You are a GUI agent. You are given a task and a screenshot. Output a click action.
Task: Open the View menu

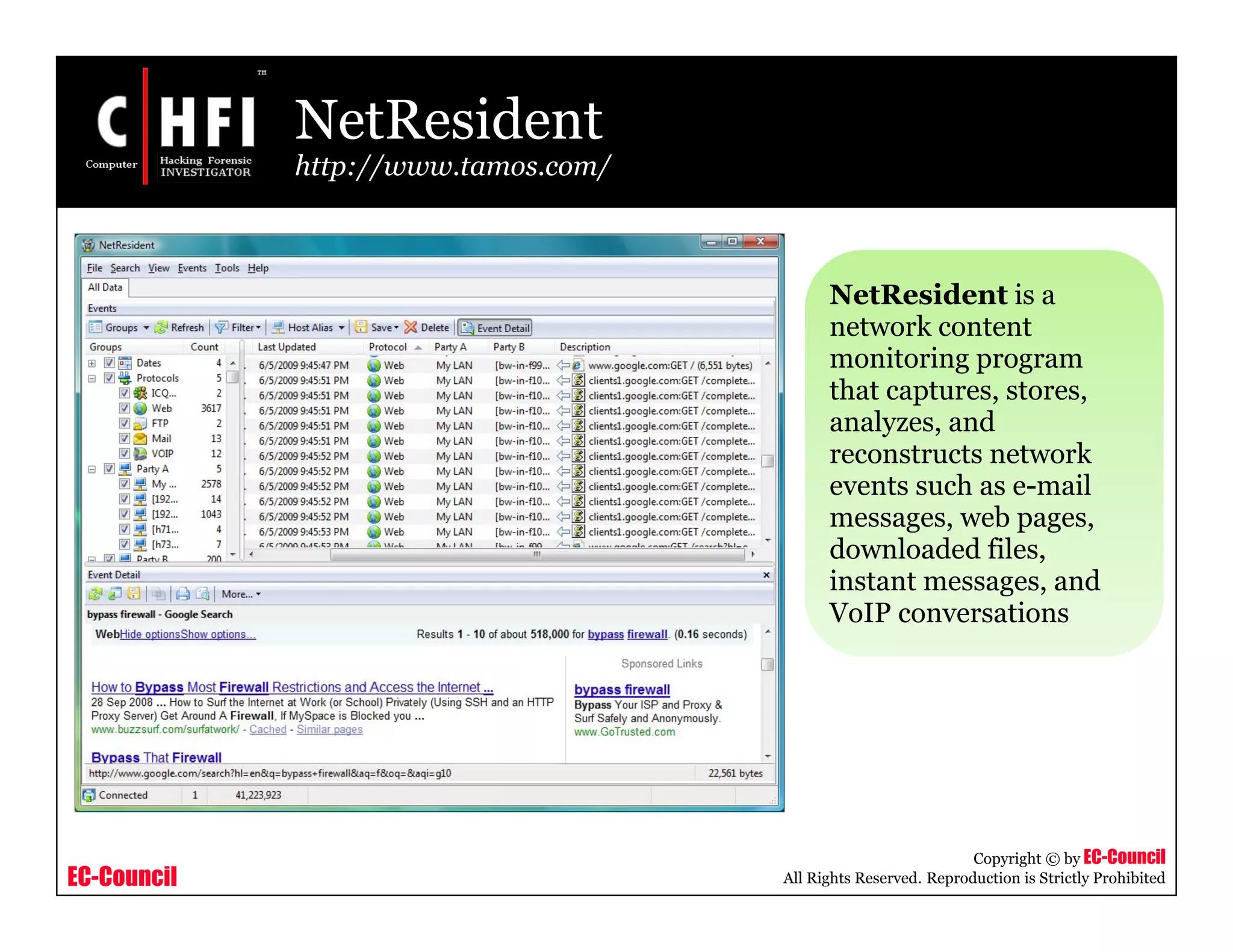pyautogui.click(x=159, y=268)
